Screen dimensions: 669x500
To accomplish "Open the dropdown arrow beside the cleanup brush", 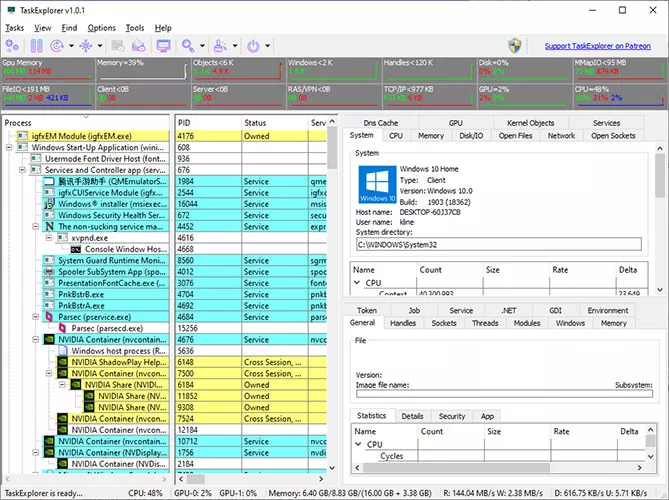I will click(234, 46).
